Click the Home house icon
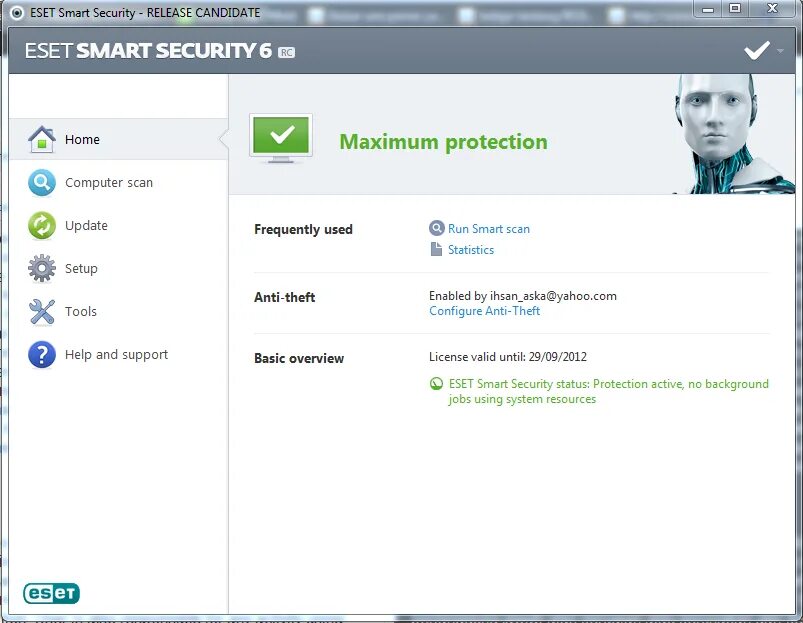The image size is (803, 623). (41, 139)
